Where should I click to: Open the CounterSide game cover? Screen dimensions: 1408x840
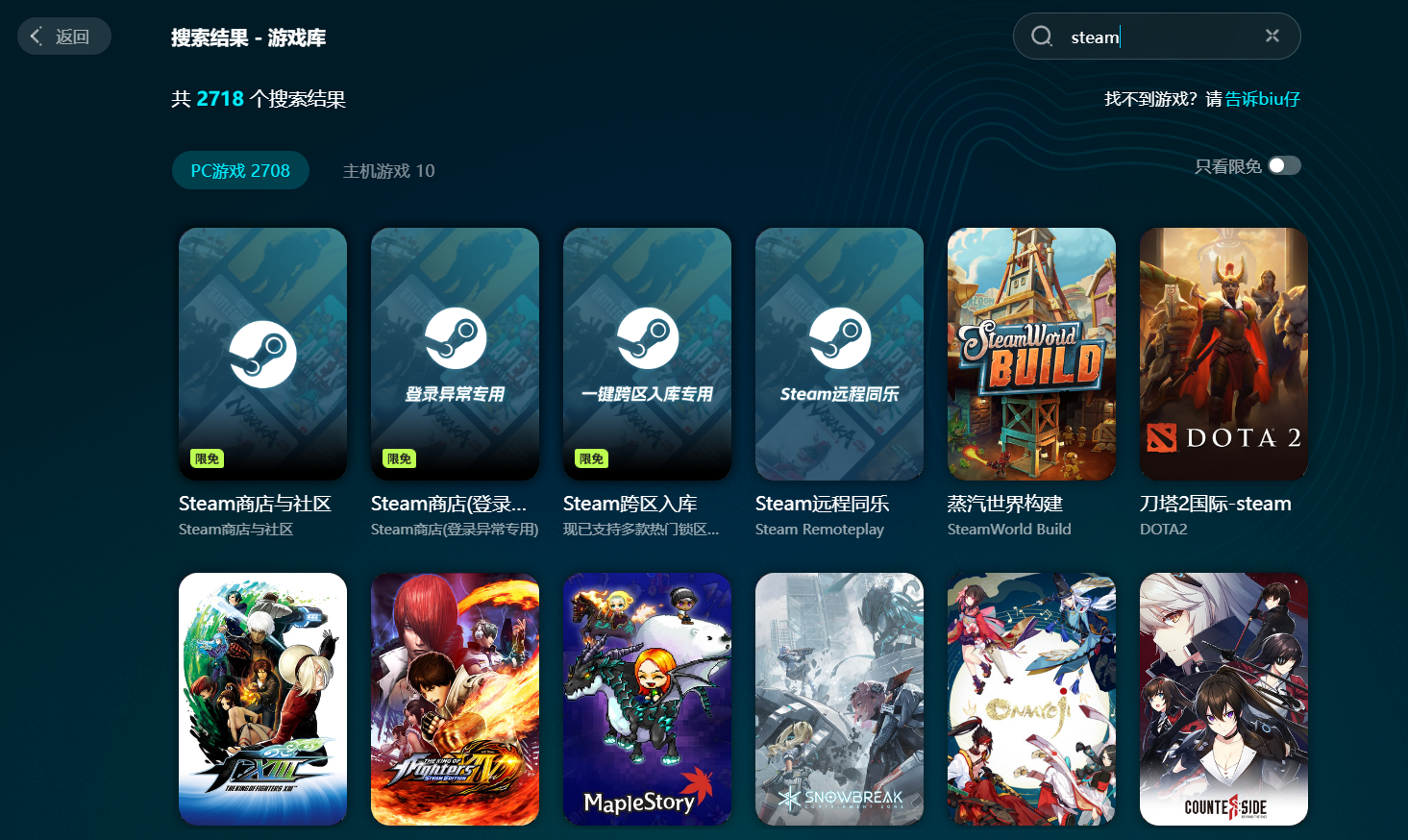pos(1223,699)
